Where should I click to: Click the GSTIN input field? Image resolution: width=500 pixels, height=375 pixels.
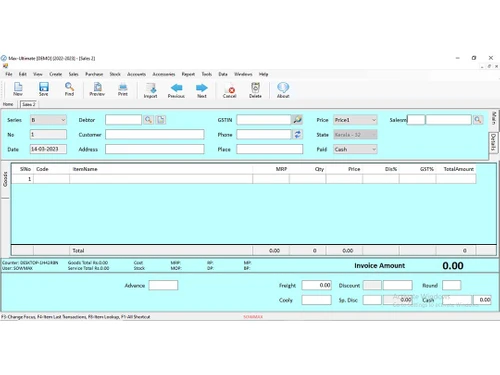coord(264,120)
